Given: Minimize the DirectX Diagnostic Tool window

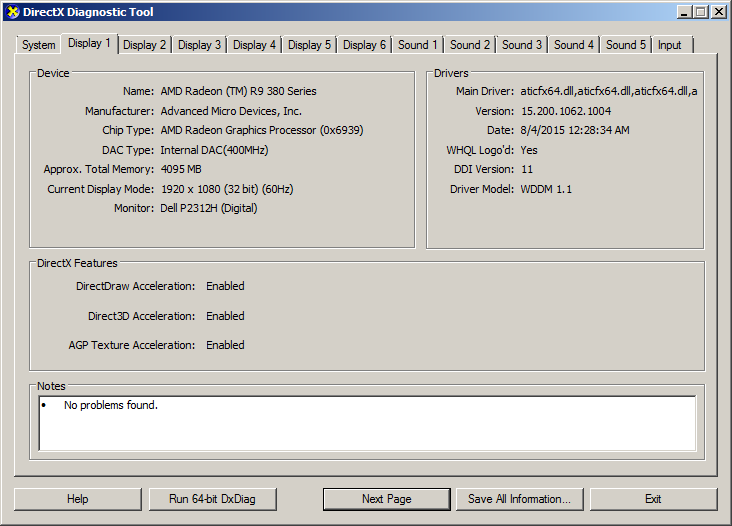Looking at the screenshot, I should pos(684,12).
